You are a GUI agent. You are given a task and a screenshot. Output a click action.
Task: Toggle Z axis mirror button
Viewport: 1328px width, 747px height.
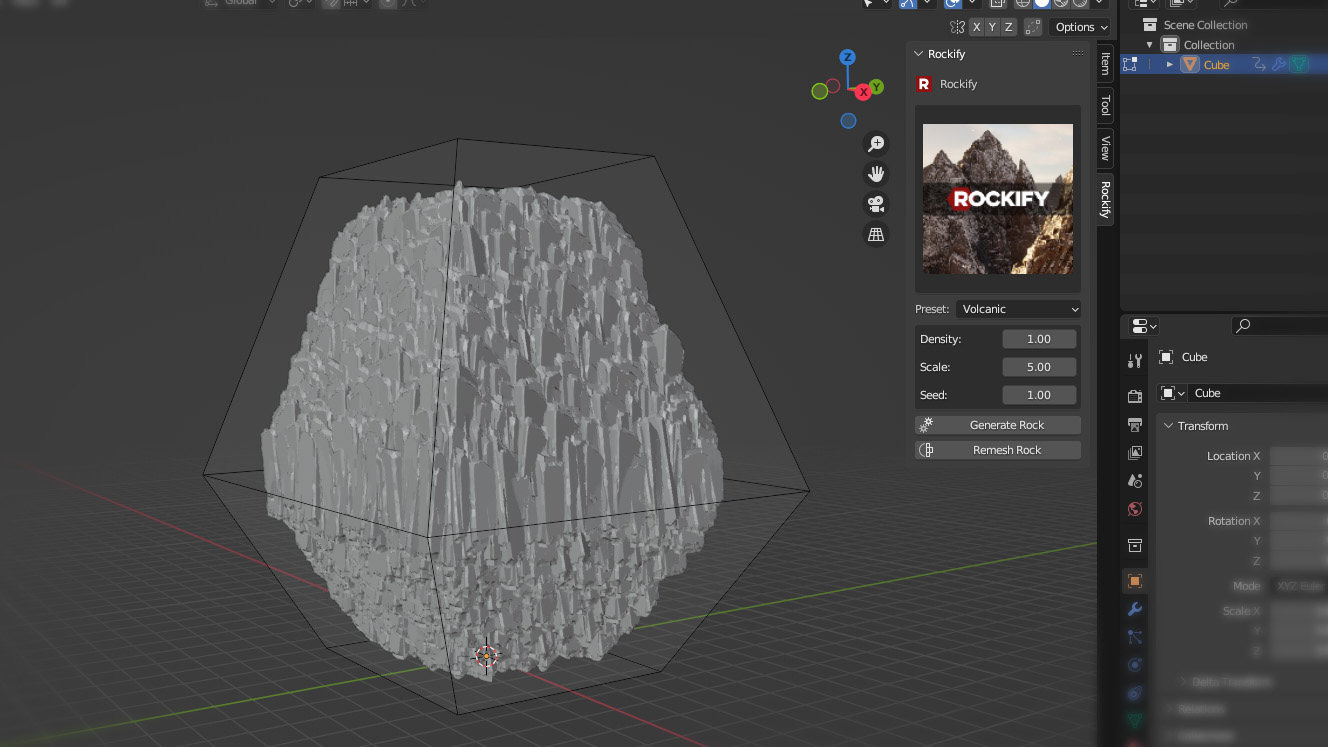(1008, 27)
